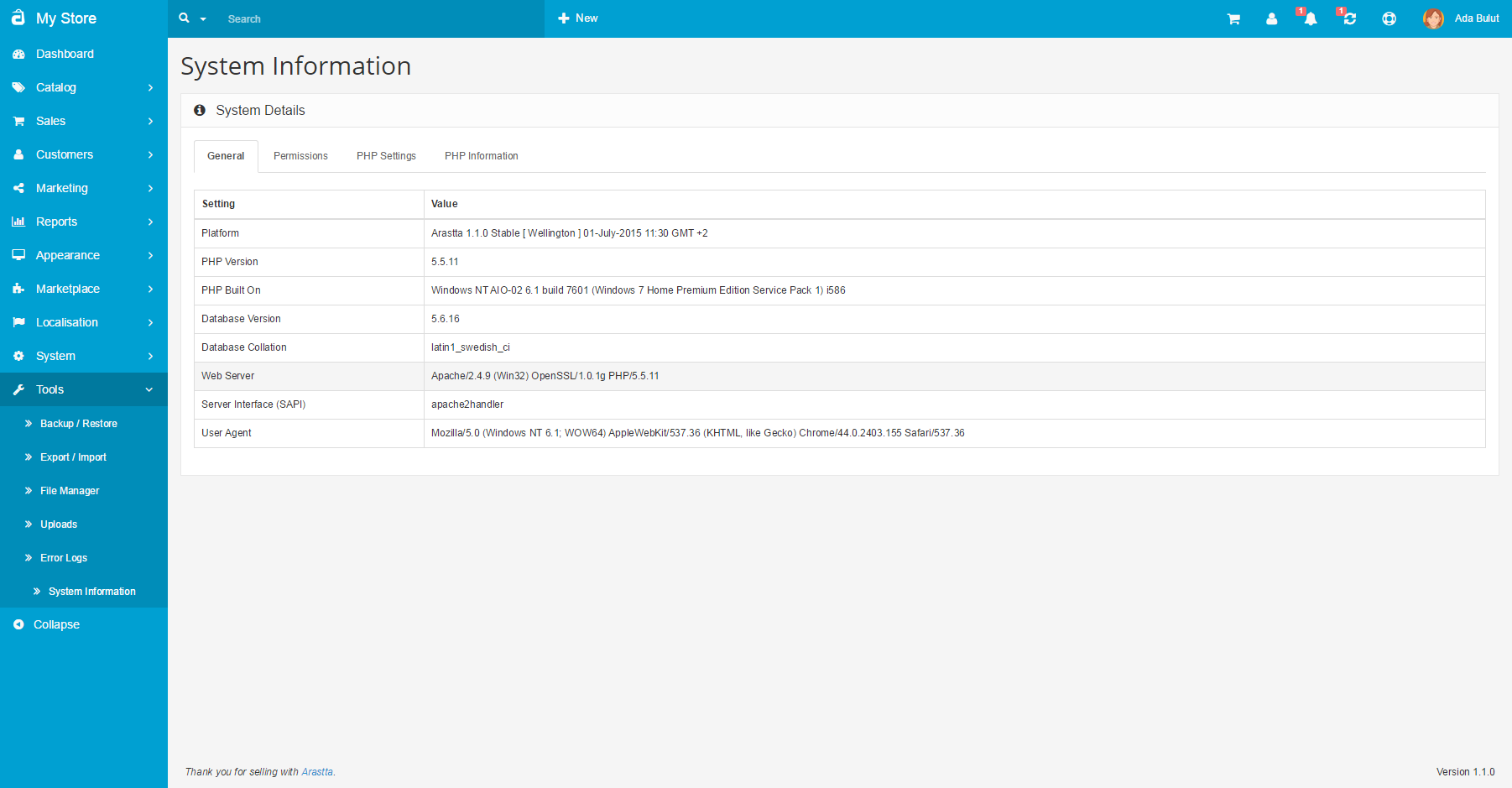The height and width of the screenshot is (788, 1512).
Task: Switch to the Permissions tab
Action: (x=300, y=156)
